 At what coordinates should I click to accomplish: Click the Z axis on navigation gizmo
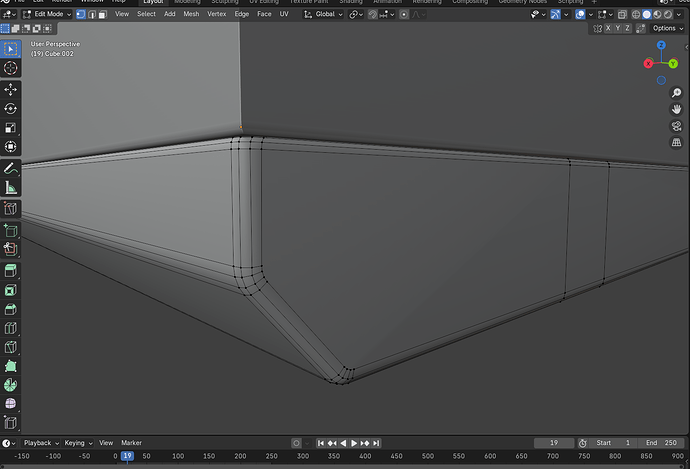[x=661, y=45]
